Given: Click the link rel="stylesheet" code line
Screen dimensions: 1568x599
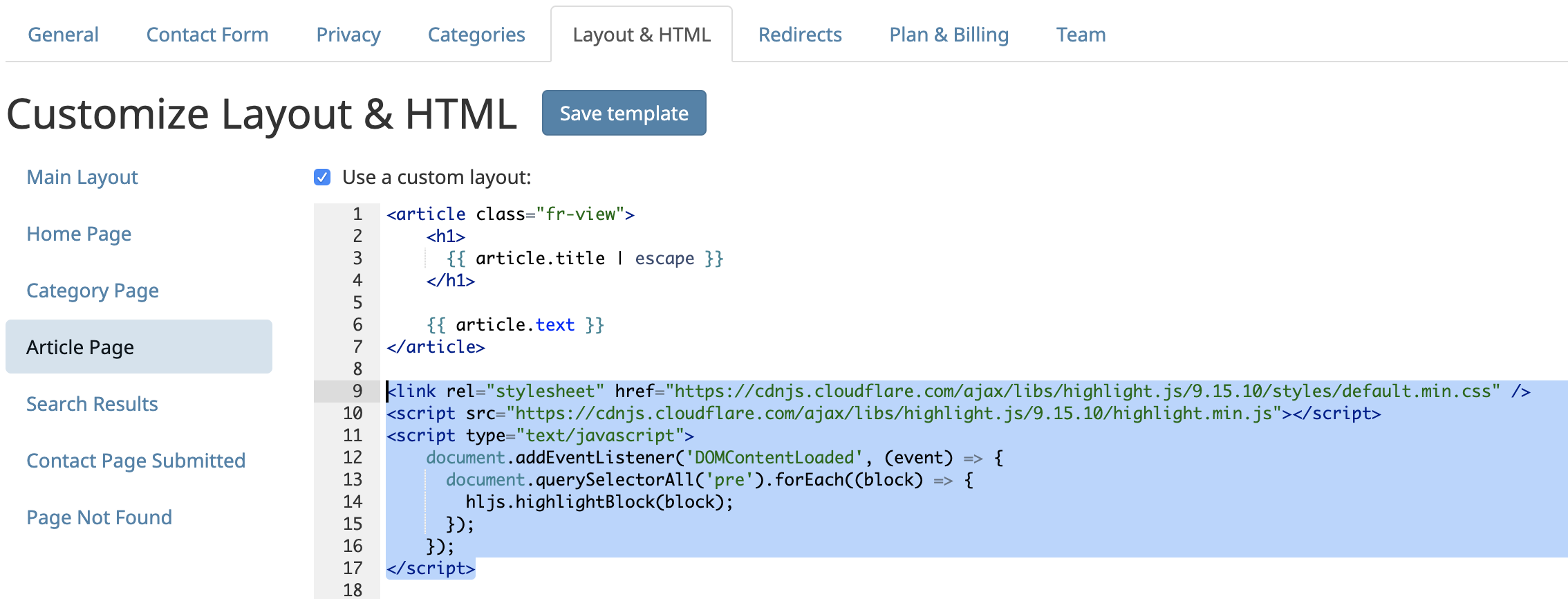Looking at the screenshot, I should tap(958, 391).
